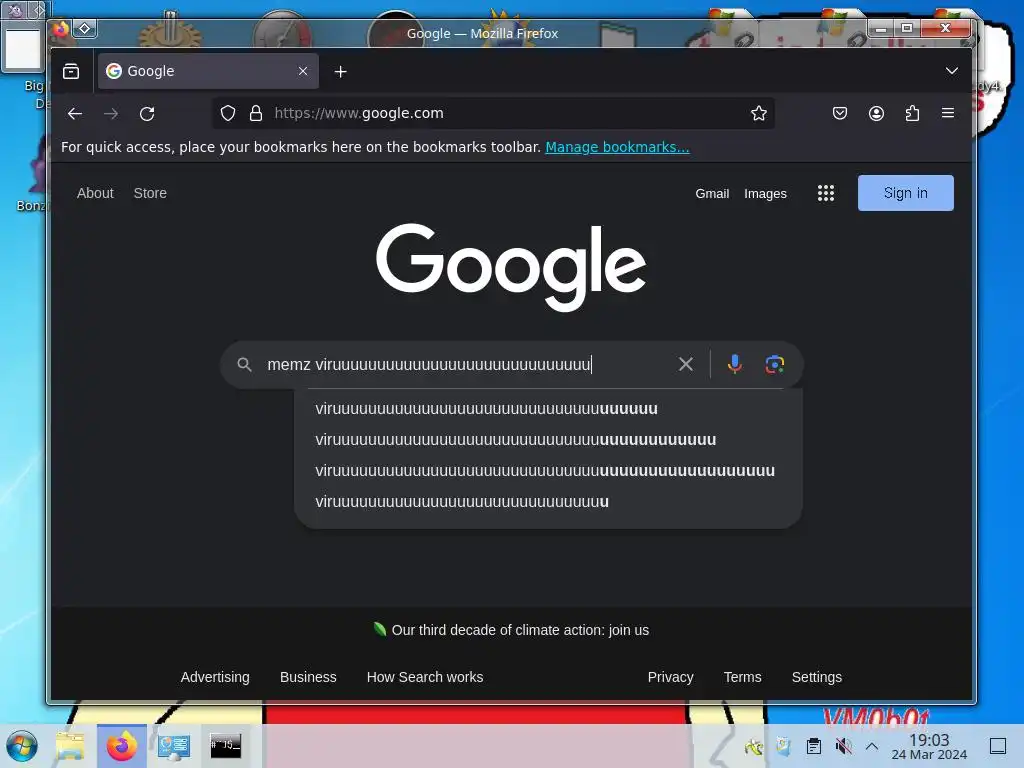Click the Firefox taskbar icon
The image size is (1024, 768).
point(121,746)
